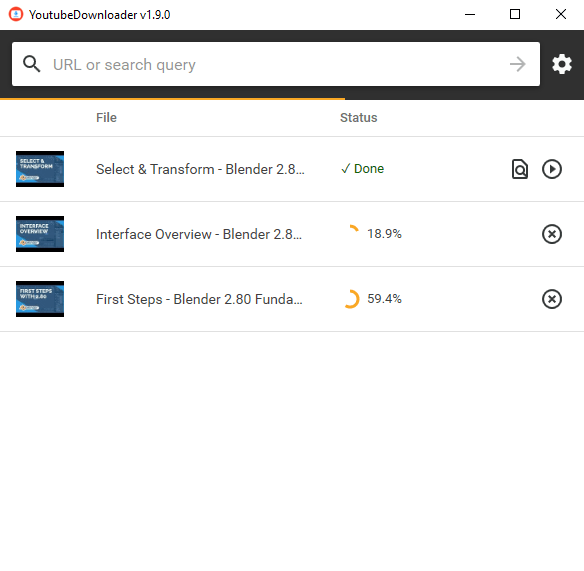This screenshot has height=571, width=584.
Task: Select 'First Steps - Blender 2.80 Funda...' title
Action: (199, 299)
